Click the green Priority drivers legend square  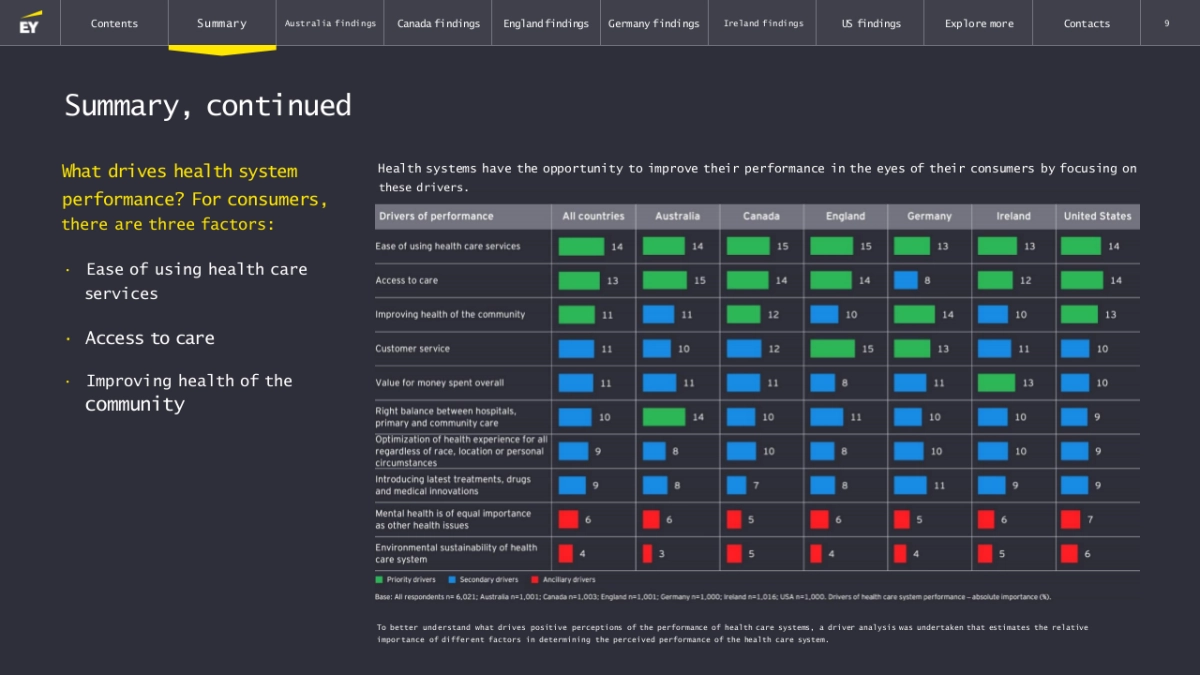click(x=379, y=580)
